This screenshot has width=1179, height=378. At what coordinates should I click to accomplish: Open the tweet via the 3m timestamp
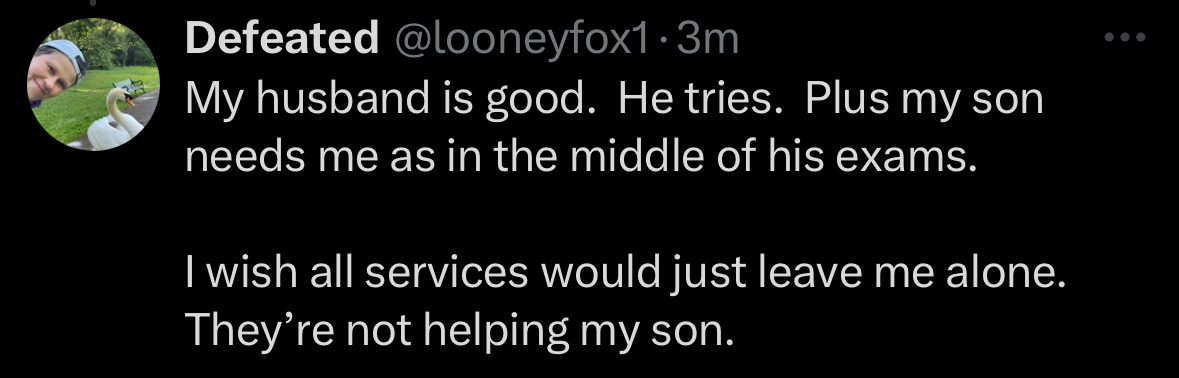click(708, 40)
